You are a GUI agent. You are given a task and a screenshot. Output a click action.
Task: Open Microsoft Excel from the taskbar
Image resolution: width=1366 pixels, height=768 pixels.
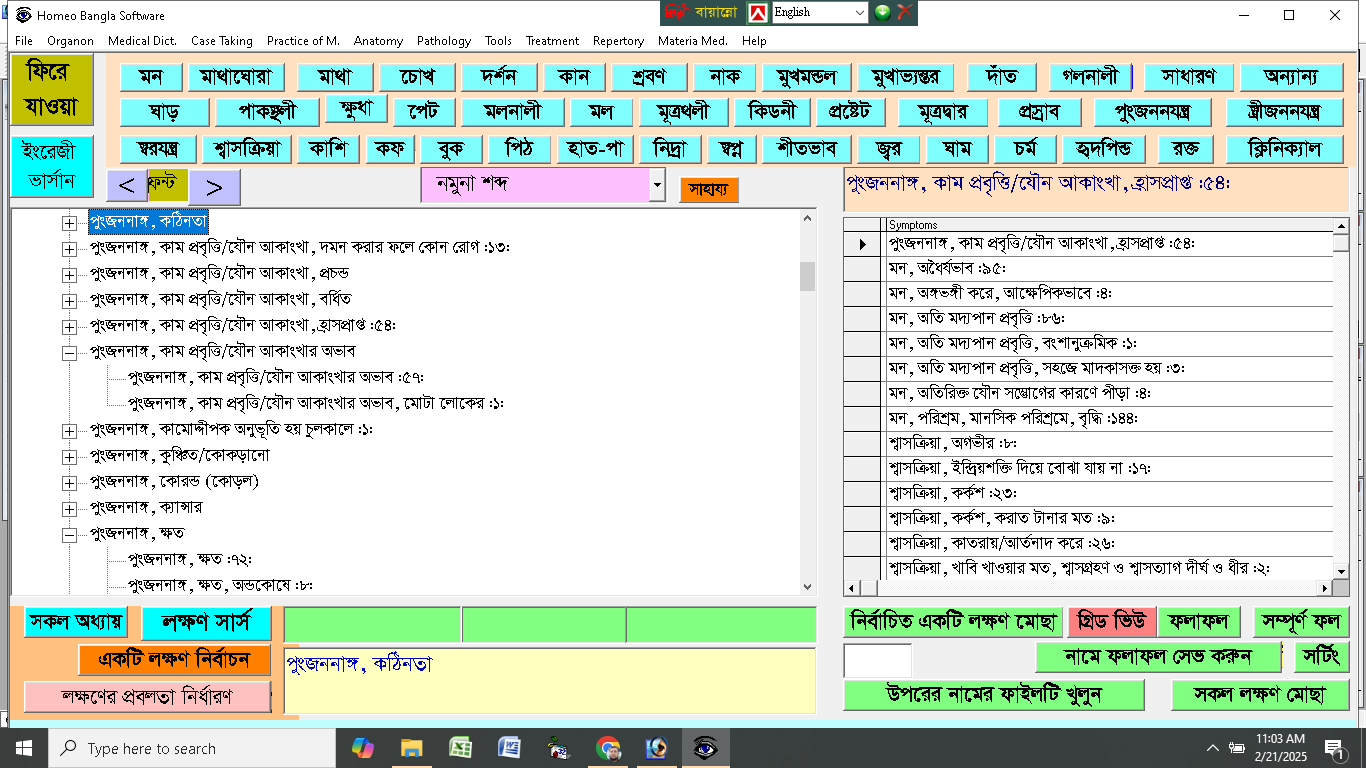tap(460, 748)
